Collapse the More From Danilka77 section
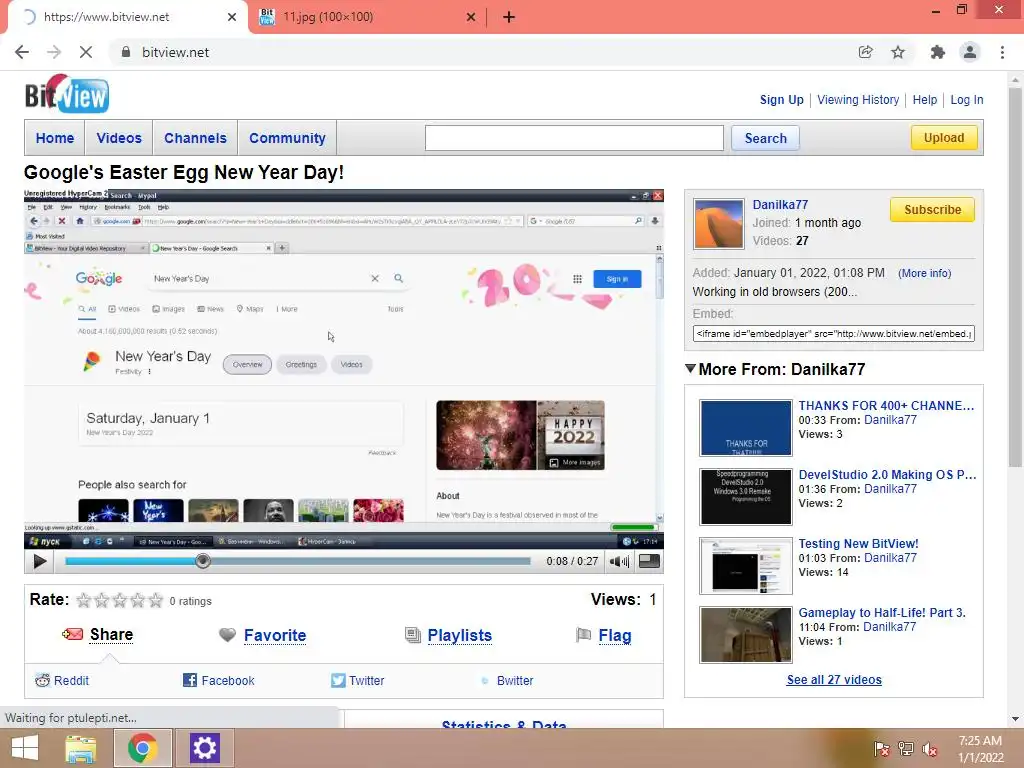This screenshot has height=768, width=1024. click(690, 369)
